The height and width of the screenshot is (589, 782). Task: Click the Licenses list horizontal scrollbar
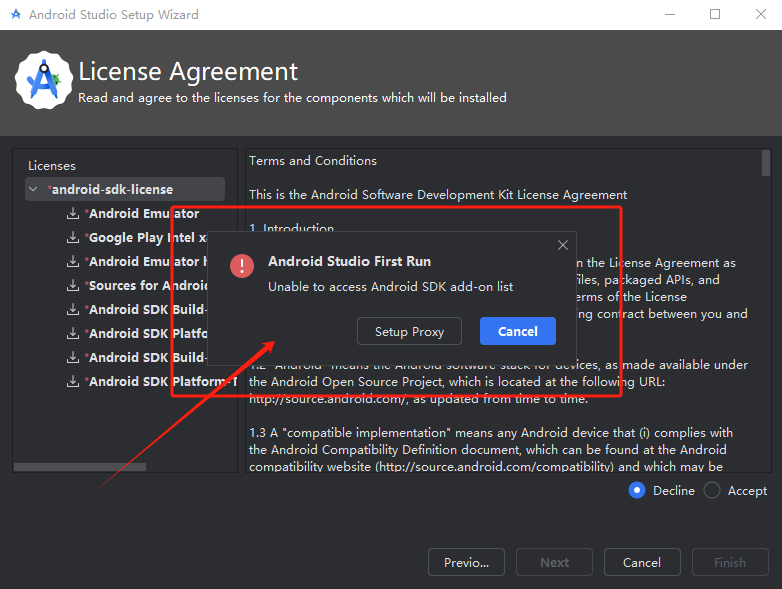pos(80,467)
